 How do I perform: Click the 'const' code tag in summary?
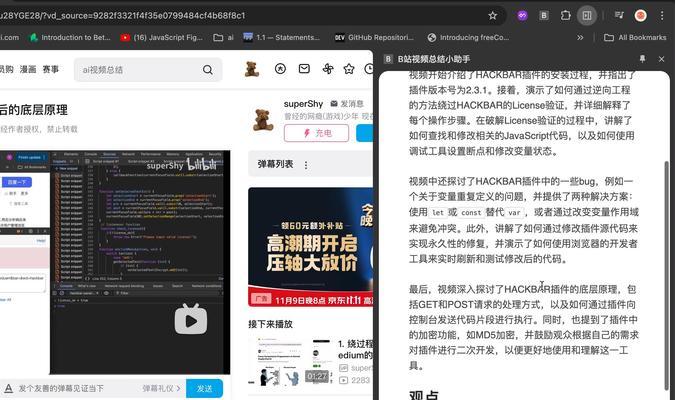[x=471, y=212]
